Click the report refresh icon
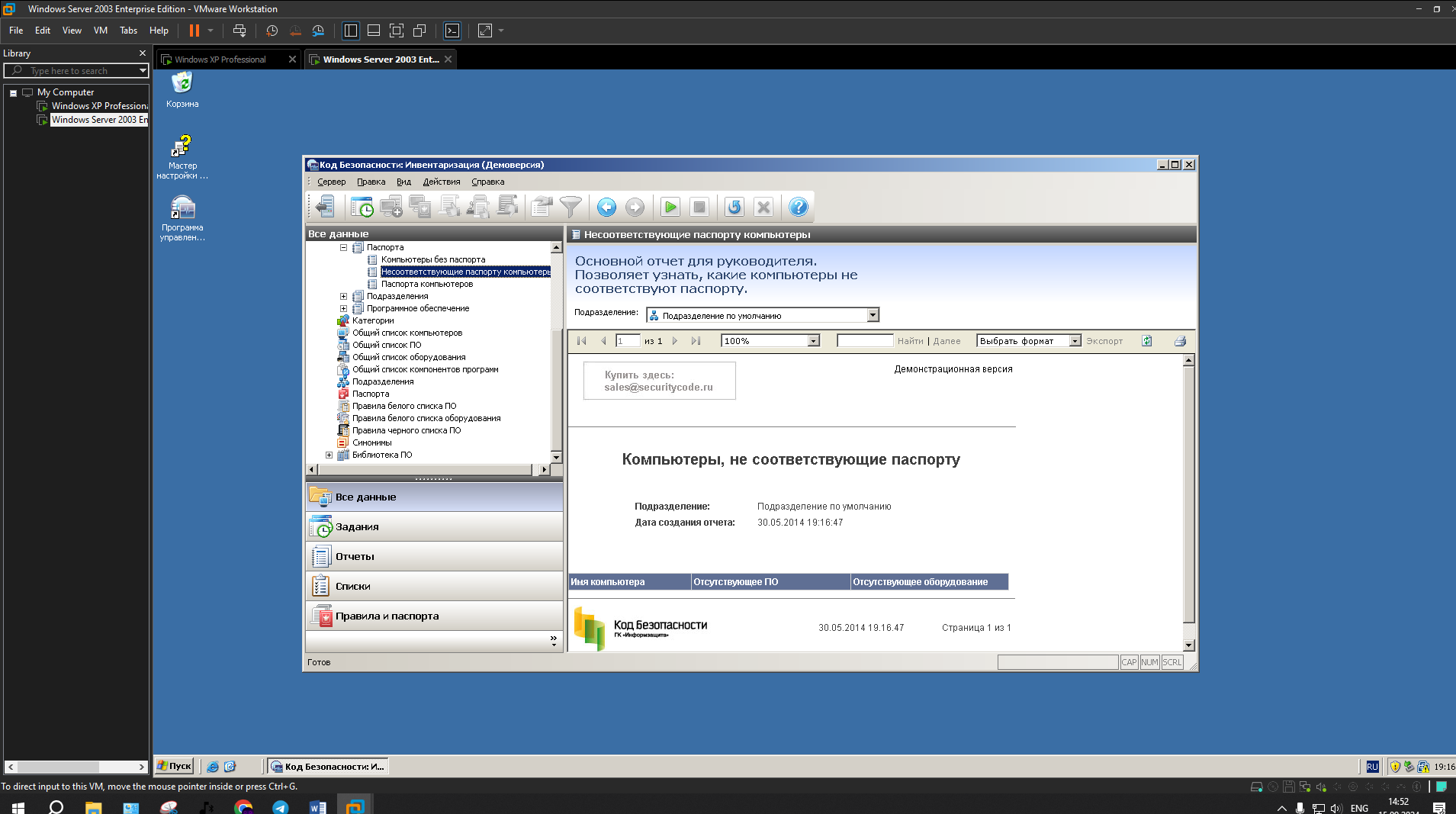 [1146, 341]
